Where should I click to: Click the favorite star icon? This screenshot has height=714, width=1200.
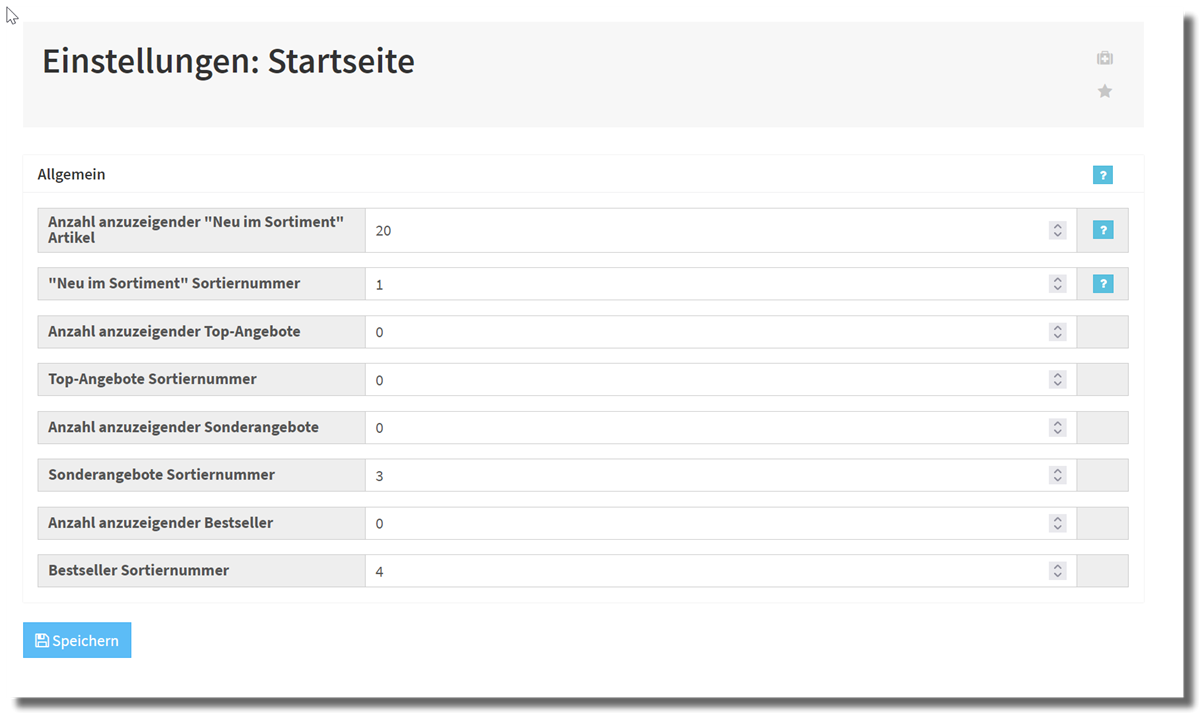click(1104, 91)
